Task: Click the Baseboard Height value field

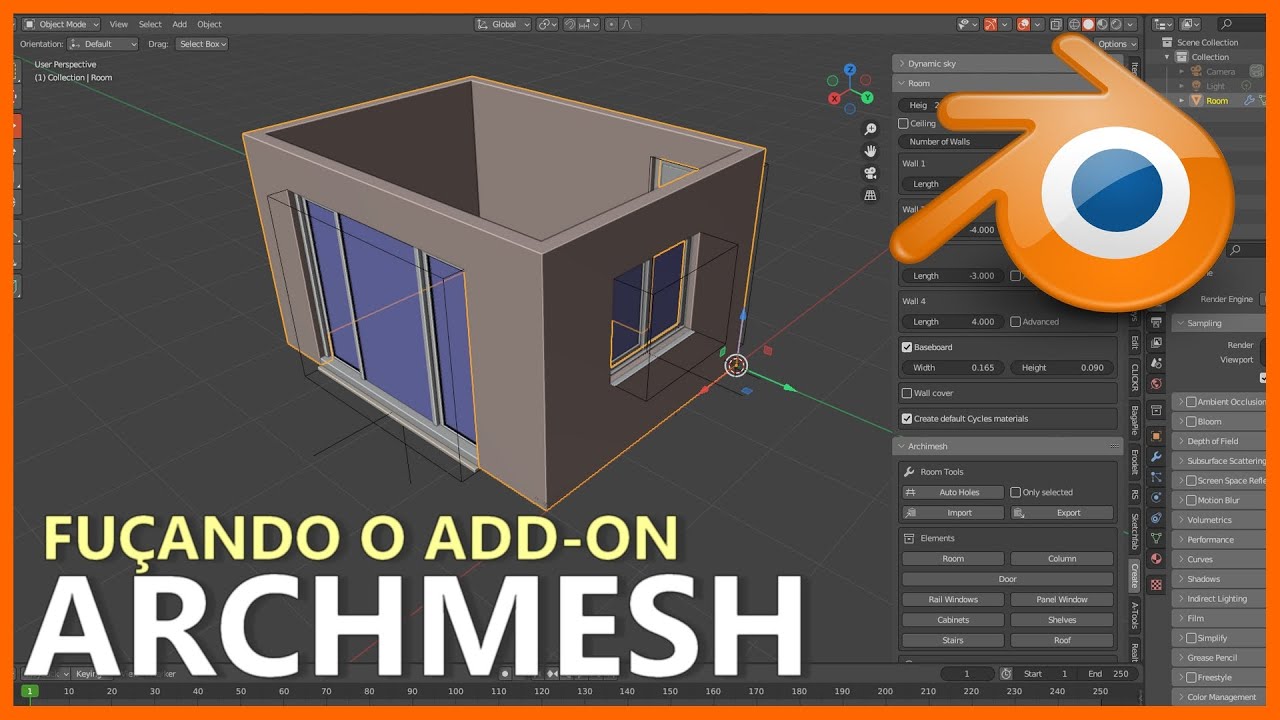Action: coord(1062,368)
